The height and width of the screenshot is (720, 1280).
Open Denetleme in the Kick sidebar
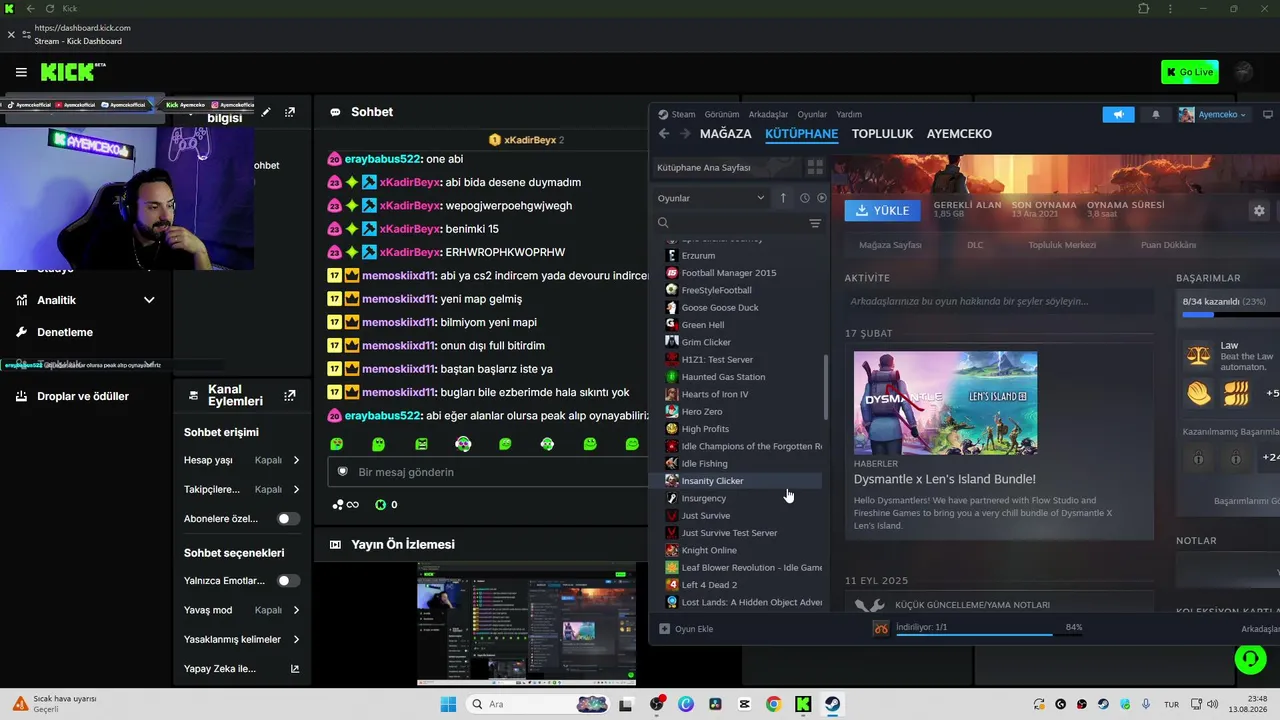point(65,332)
